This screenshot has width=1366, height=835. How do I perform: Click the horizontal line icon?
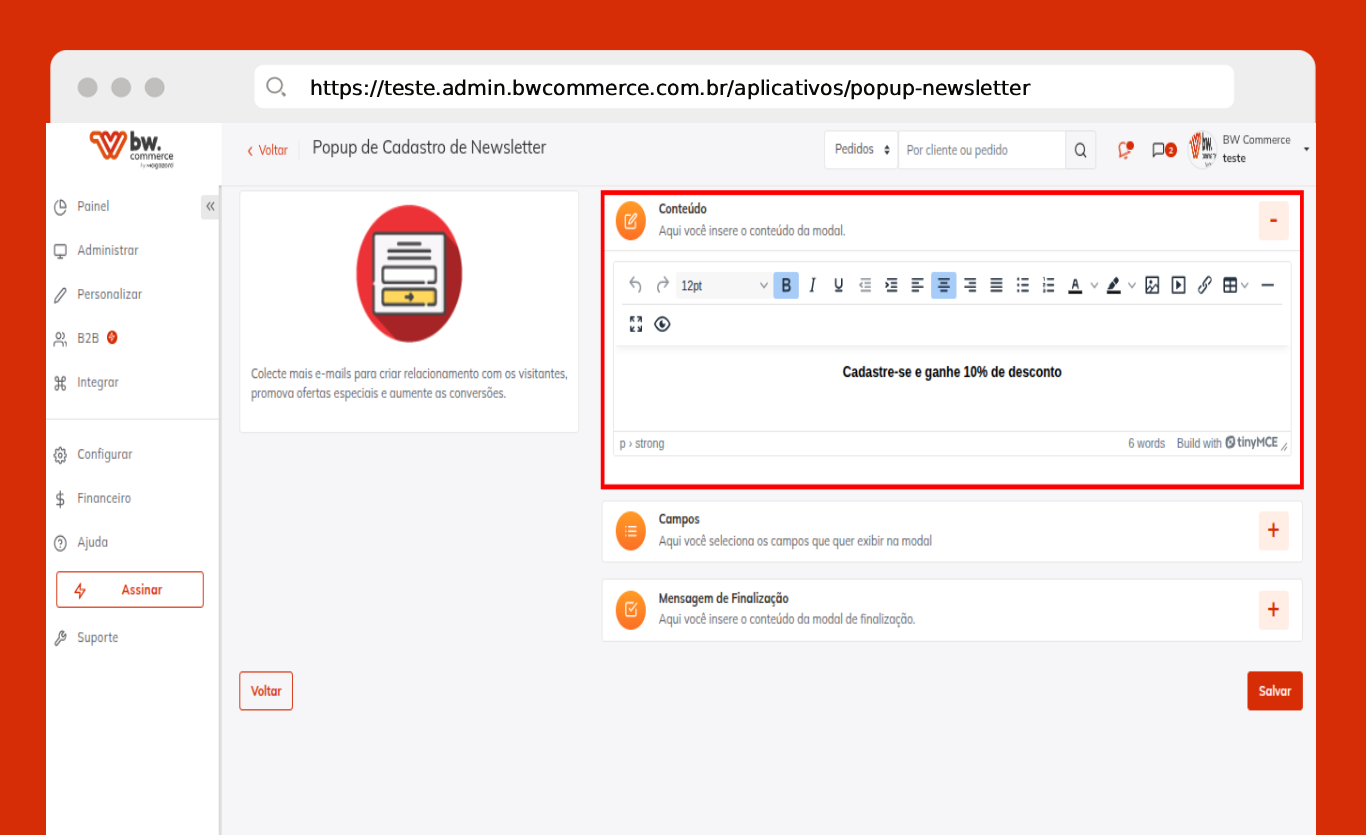1268,286
